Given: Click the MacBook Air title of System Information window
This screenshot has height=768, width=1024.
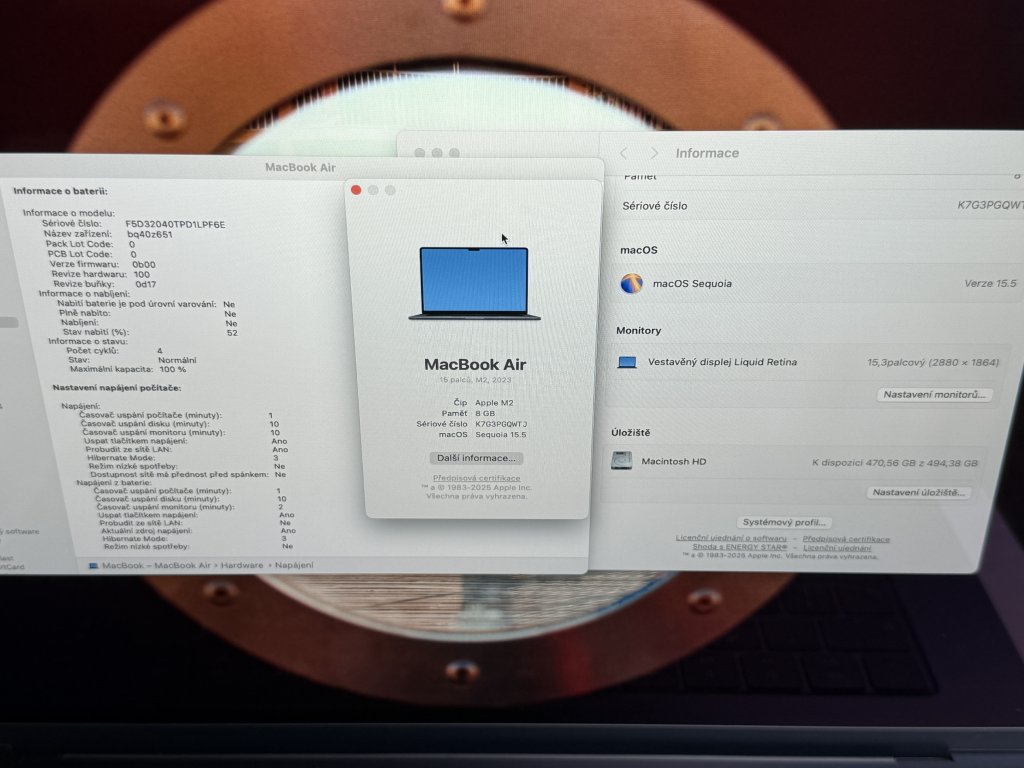Looking at the screenshot, I should click(x=300, y=167).
